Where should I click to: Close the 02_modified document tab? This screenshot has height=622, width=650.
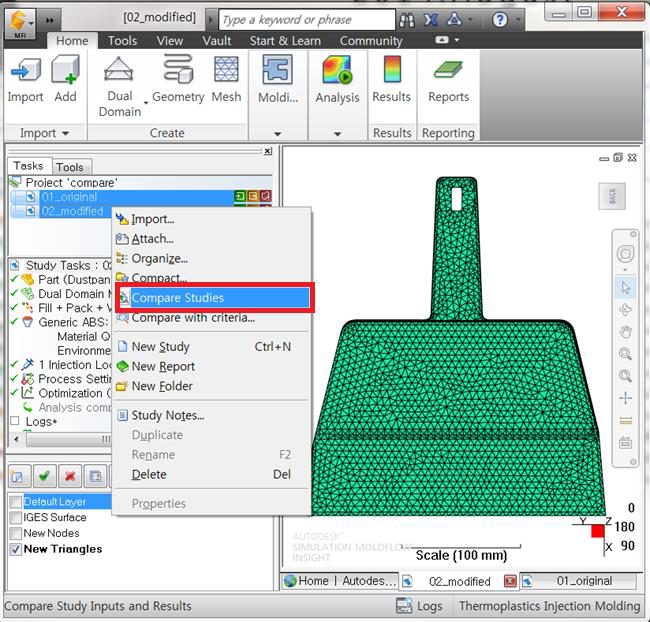tap(510, 581)
